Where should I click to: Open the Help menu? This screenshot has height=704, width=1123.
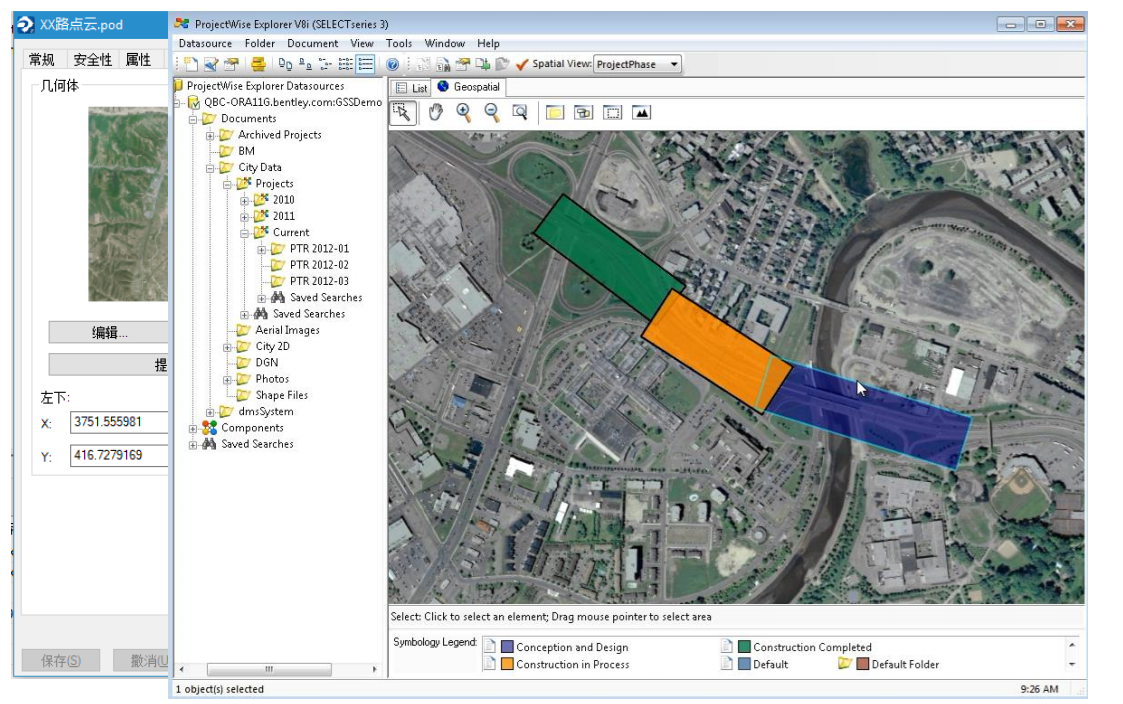[x=488, y=44]
